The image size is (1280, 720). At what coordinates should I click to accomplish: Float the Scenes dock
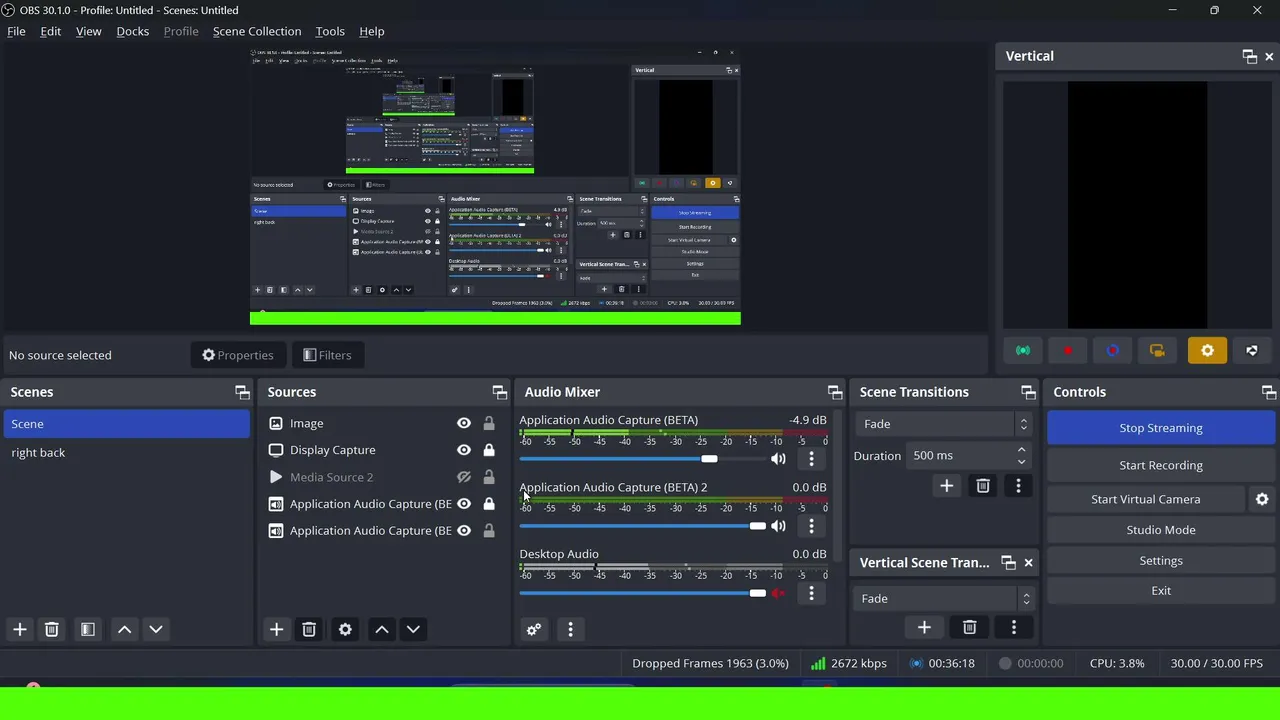click(x=242, y=392)
